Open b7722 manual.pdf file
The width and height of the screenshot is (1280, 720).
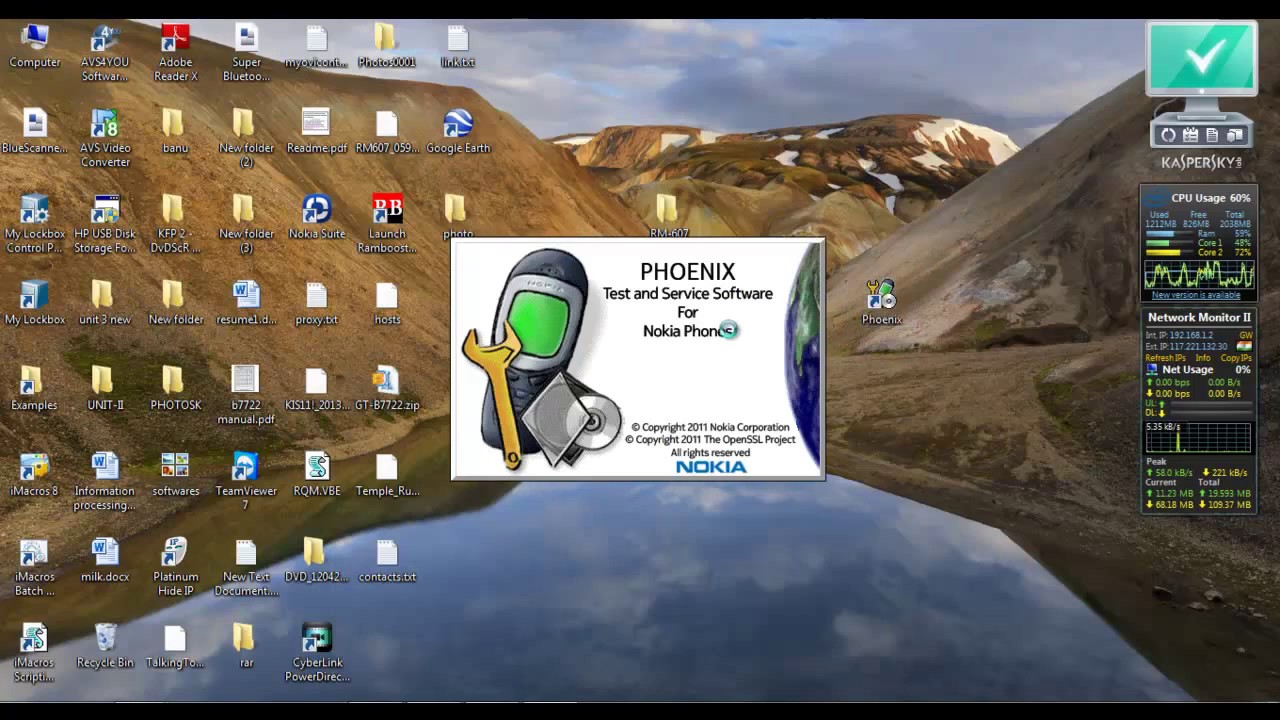246,397
